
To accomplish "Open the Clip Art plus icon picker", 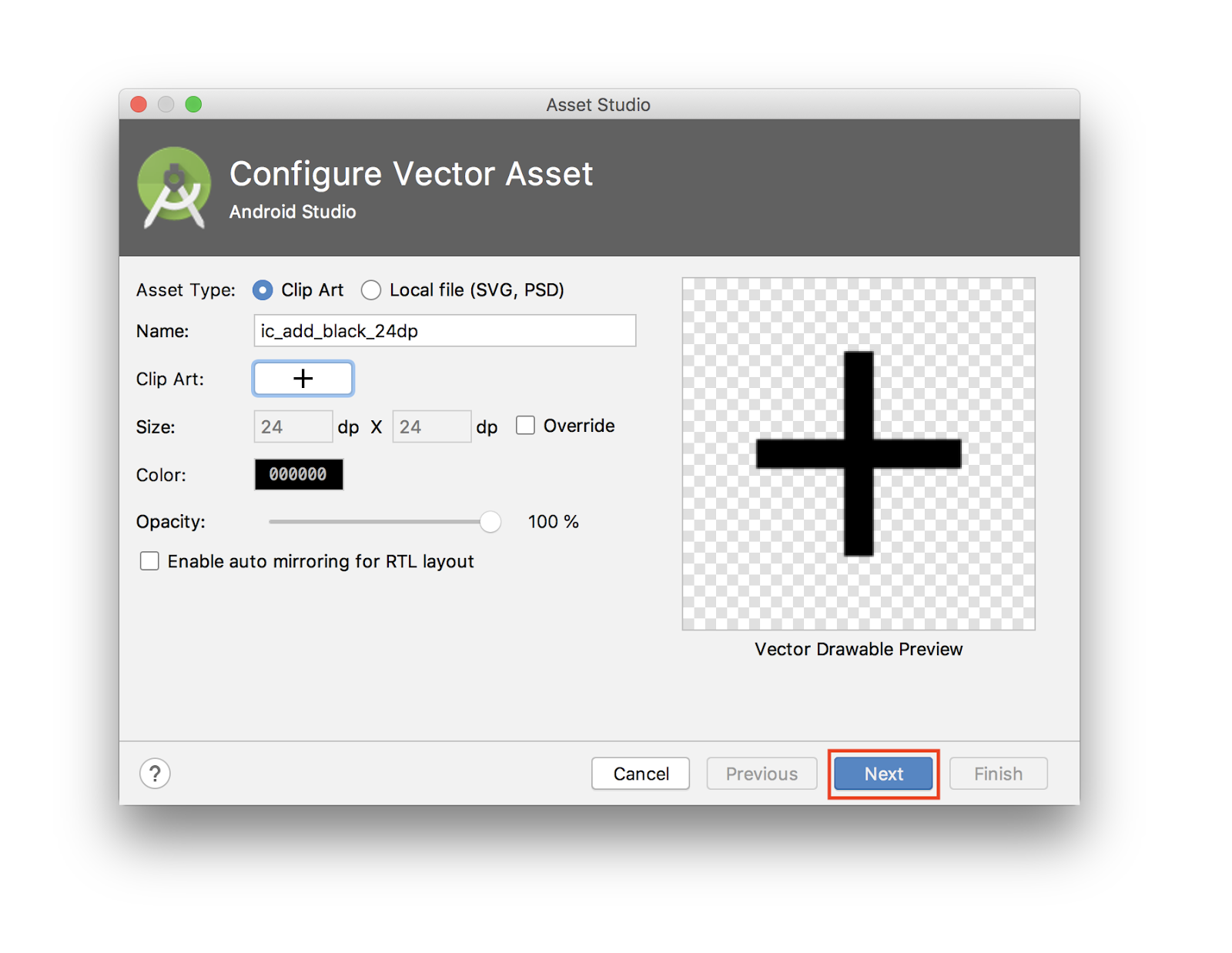I will point(303,379).
